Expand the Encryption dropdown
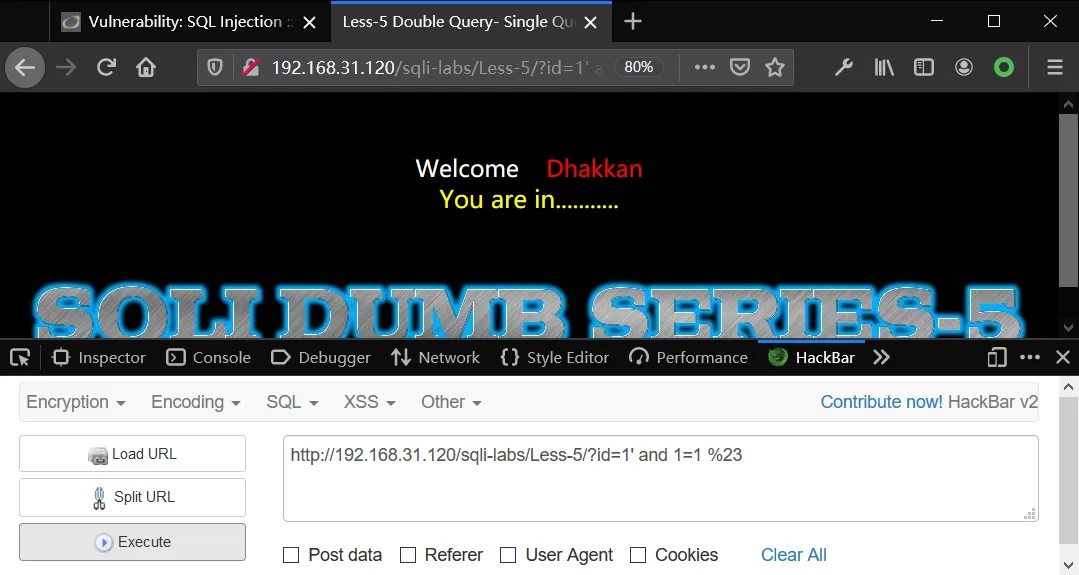This screenshot has height=575, width=1079. point(76,402)
